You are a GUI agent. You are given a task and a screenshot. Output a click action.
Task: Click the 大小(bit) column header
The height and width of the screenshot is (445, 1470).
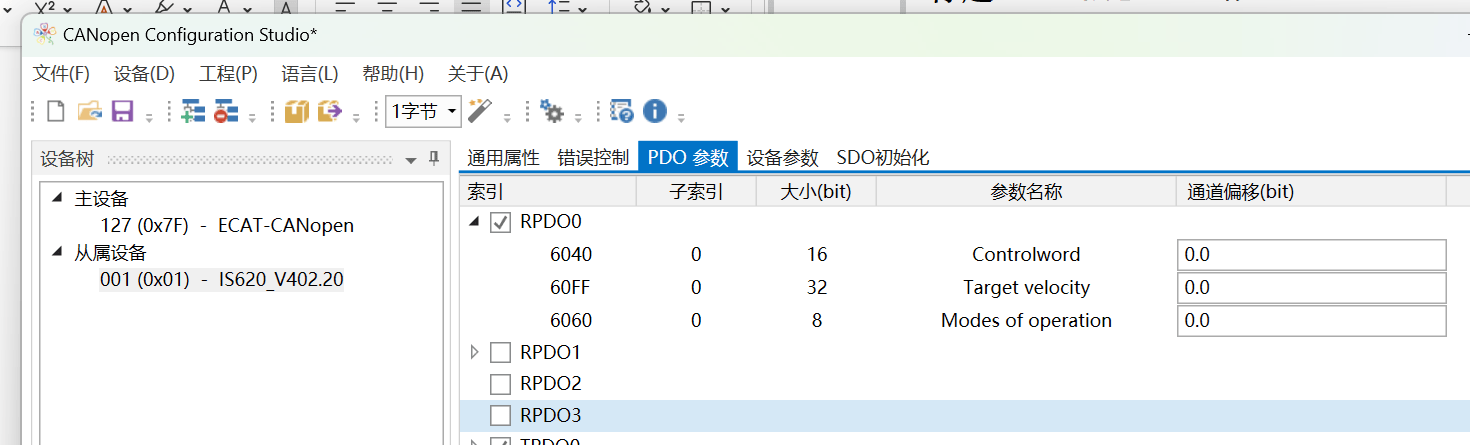pyautogui.click(x=816, y=191)
